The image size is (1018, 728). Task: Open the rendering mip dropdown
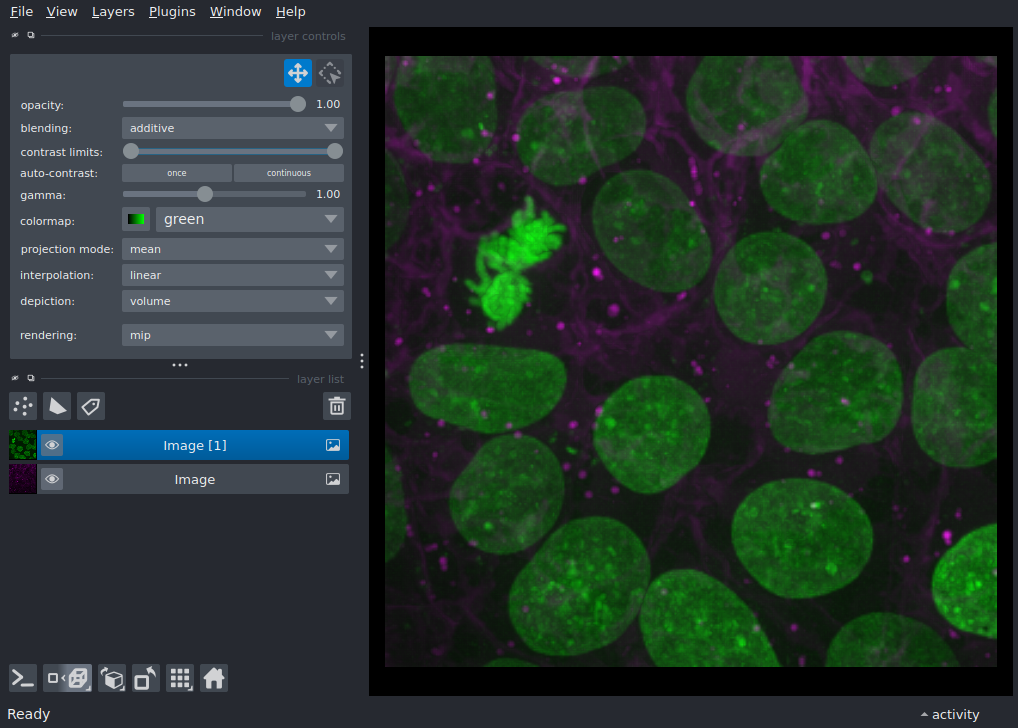232,335
